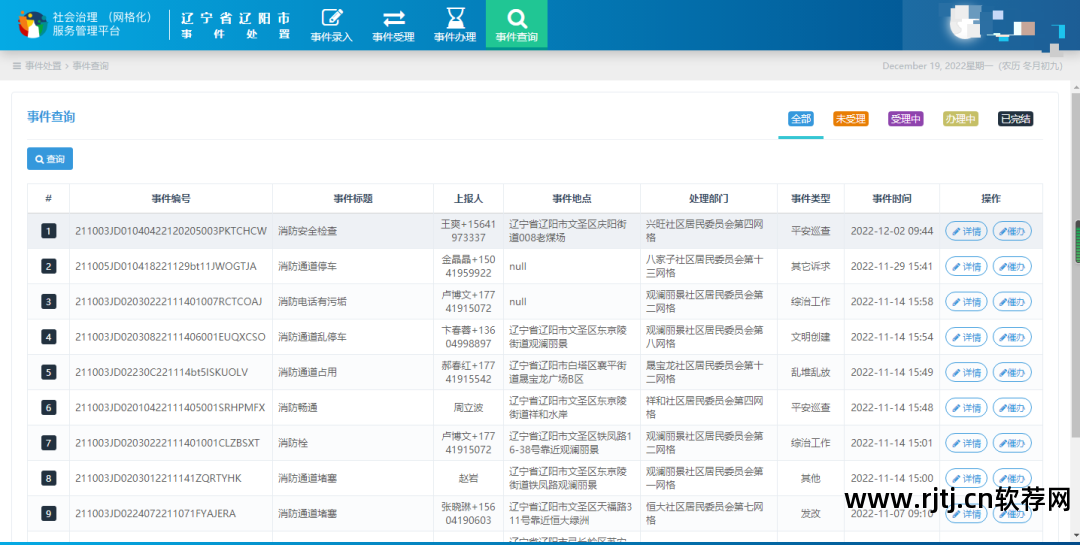Click the 文明创建 event type cell
Image resolution: width=1080 pixels, height=545 pixels.
(811, 337)
